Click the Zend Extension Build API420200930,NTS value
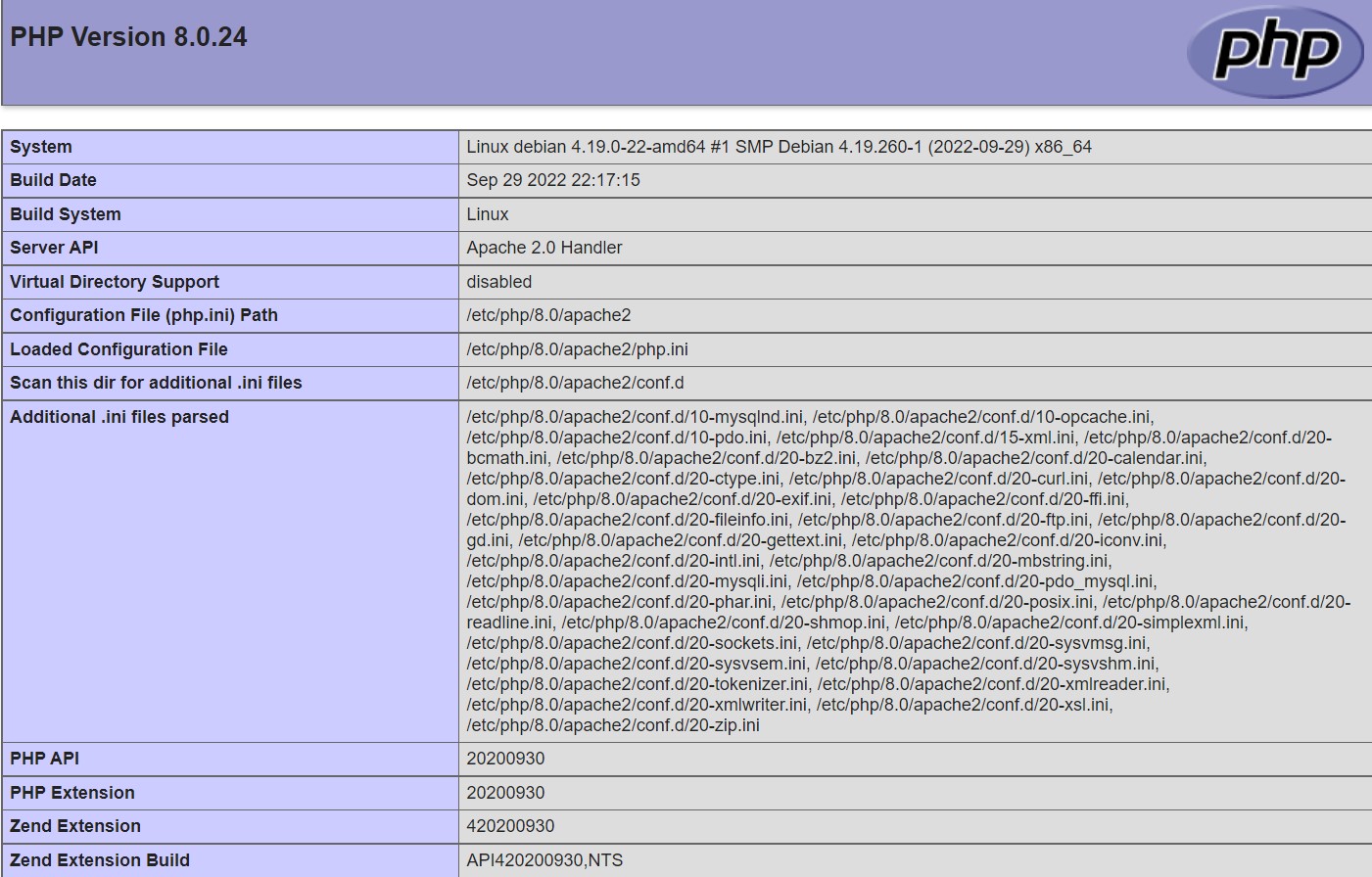Viewport: 1372px width, 877px height. [544, 860]
